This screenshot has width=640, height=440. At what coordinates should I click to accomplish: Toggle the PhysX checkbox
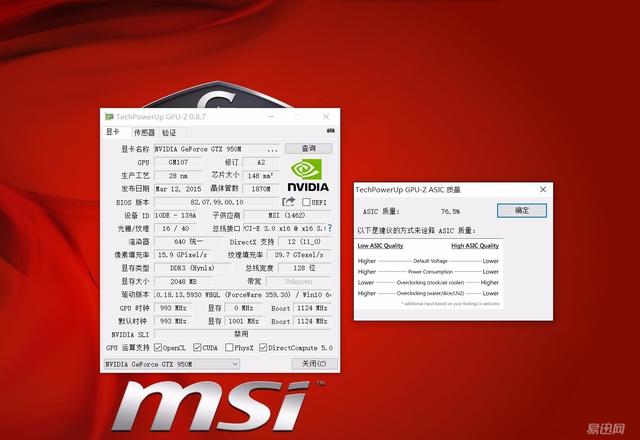pyautogui.click(x=230, y=348)
